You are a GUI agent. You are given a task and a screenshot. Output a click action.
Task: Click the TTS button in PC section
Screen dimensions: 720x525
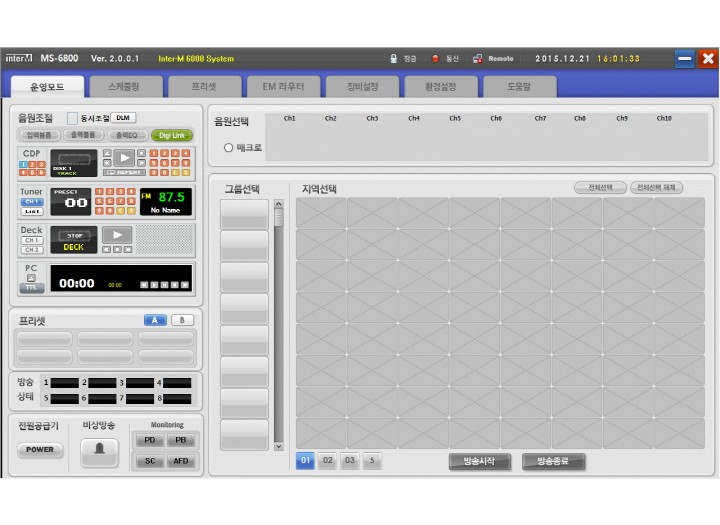[x=32, y=287]
